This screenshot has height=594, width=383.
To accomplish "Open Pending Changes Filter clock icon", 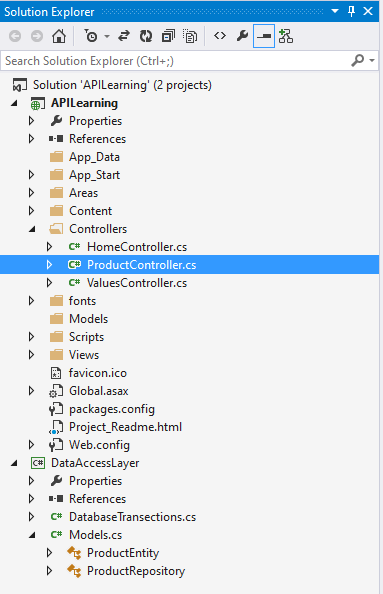I will pyautogui.click(x=91, y=36).
